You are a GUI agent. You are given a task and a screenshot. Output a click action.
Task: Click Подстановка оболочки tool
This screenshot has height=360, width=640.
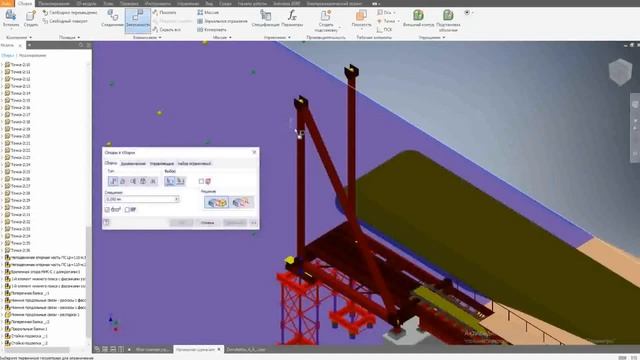pyautogui.click(x=448, y=20)
